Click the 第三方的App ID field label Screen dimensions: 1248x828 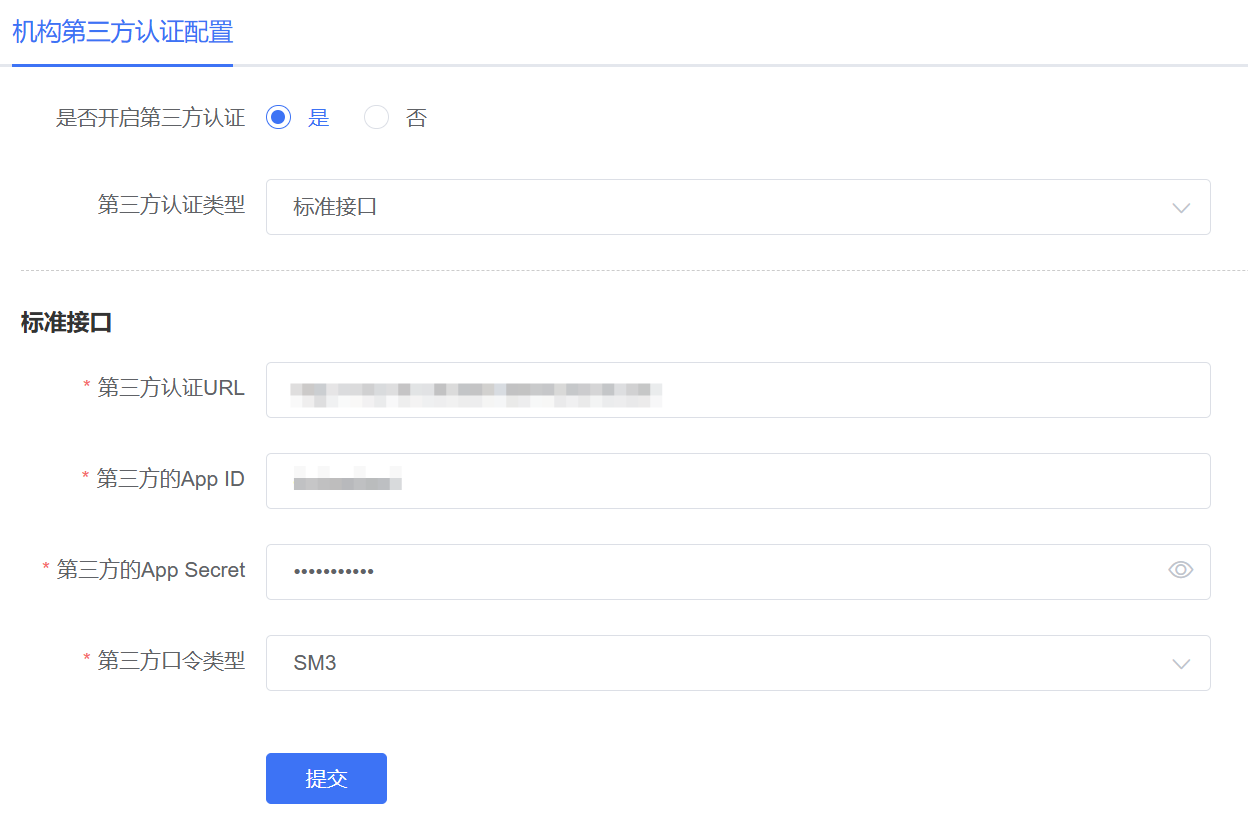[x=171, y=479]
